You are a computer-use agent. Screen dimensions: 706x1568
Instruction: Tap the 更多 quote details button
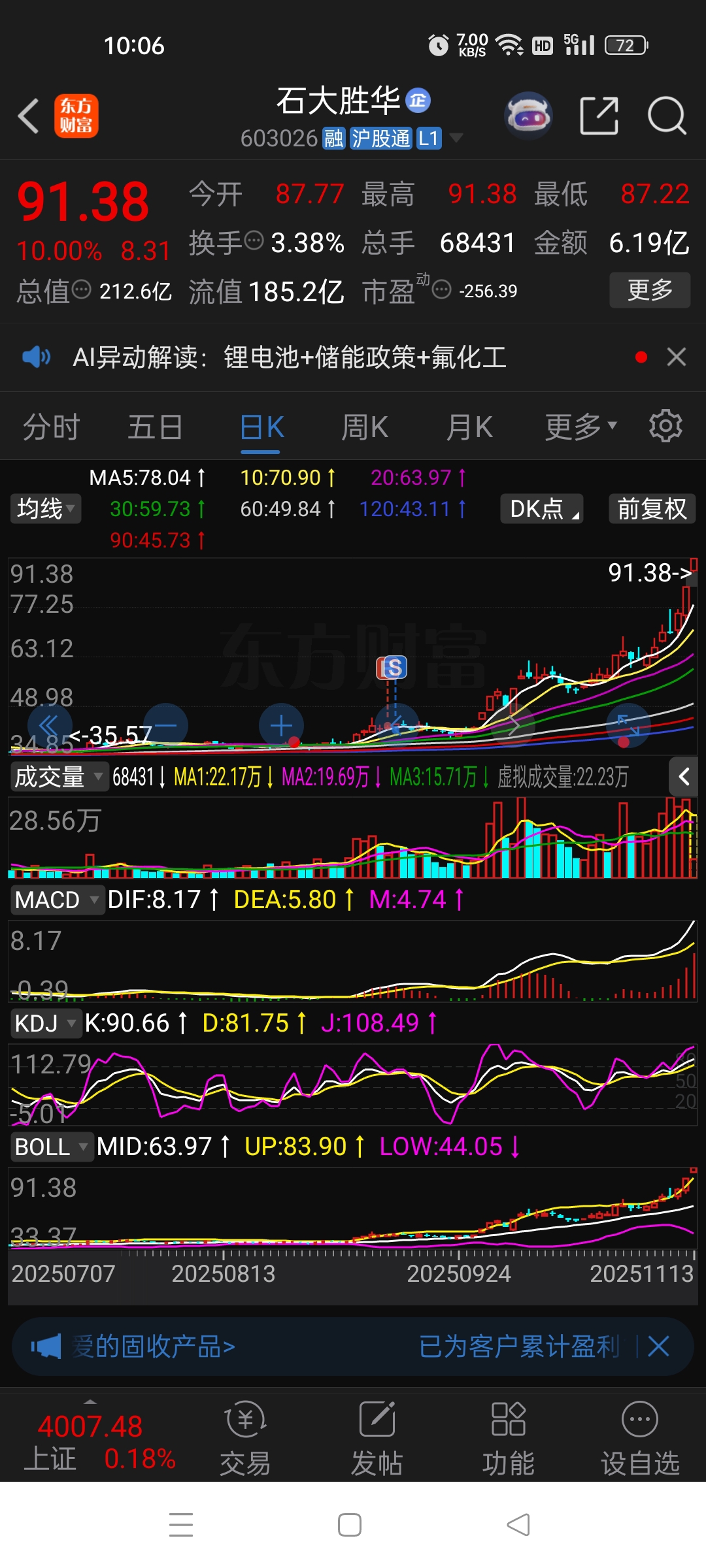tap(650, 289)
